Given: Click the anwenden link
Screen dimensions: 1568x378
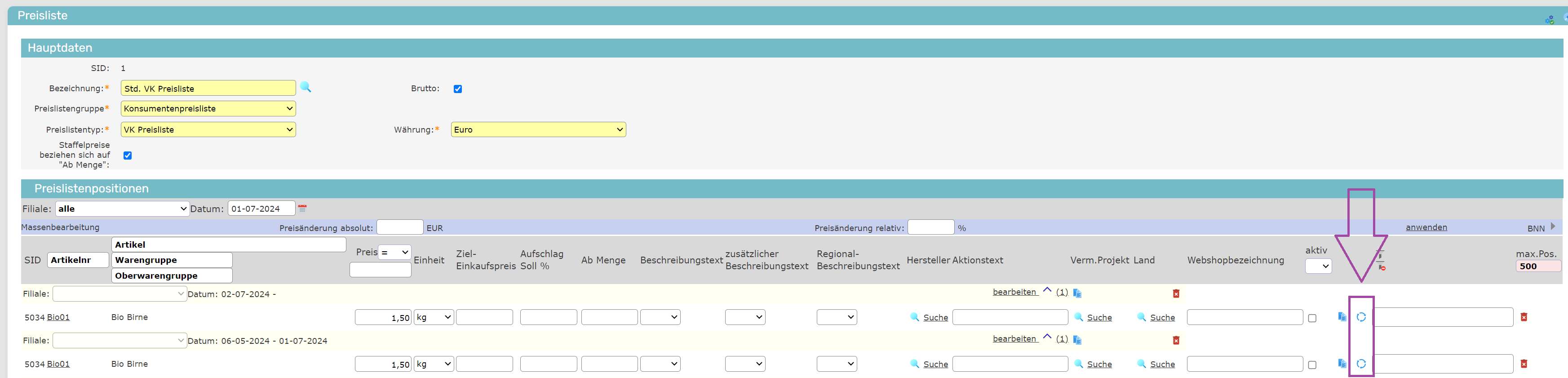Looking at the screenshot, I should pos(1426,227).
